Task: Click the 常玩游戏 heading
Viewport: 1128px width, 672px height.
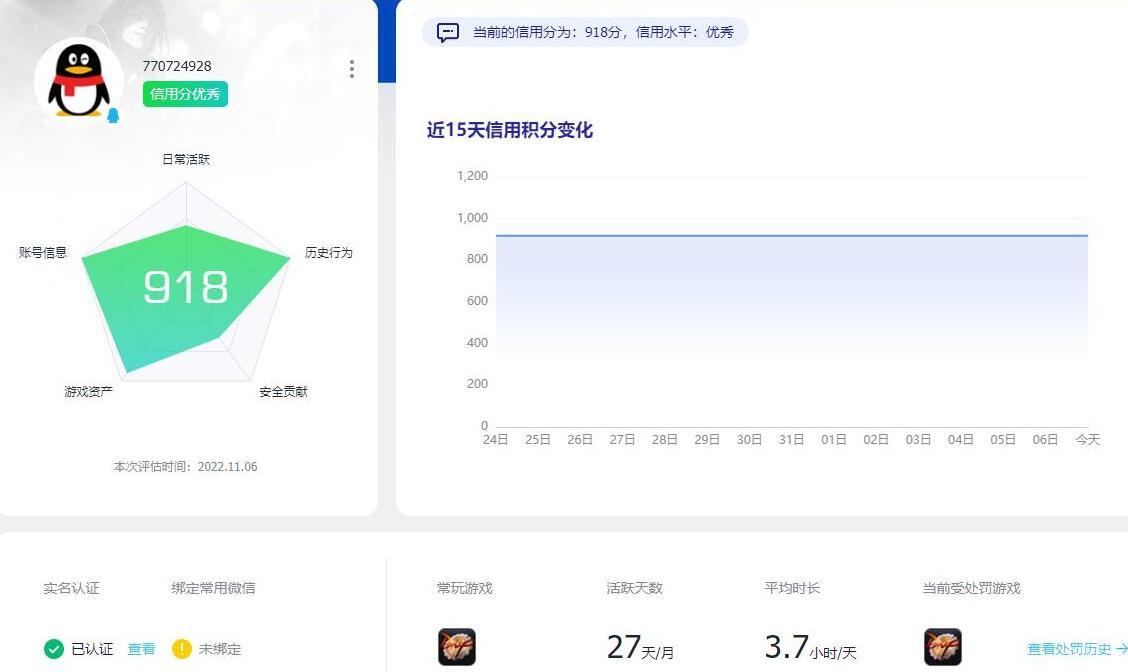Action: pyautogui.click(x=465, y=588)
